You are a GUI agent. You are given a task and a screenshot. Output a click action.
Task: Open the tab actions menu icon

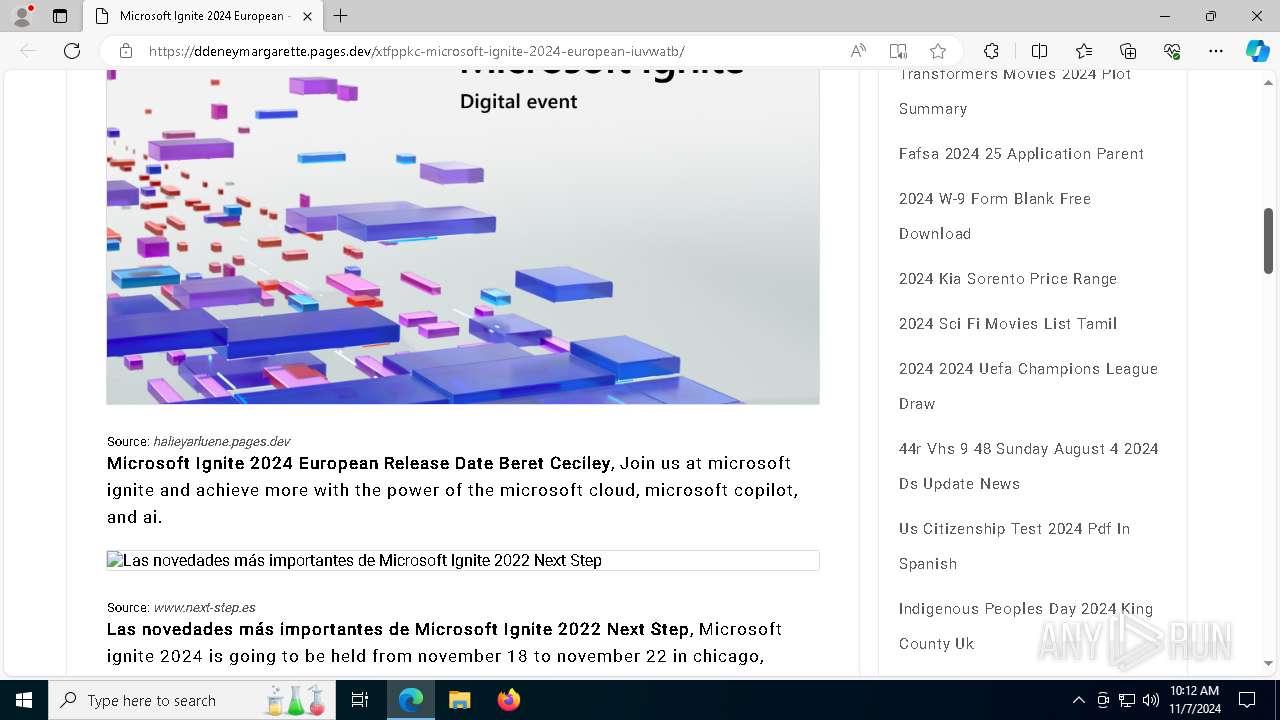click(x=60, y=16)
